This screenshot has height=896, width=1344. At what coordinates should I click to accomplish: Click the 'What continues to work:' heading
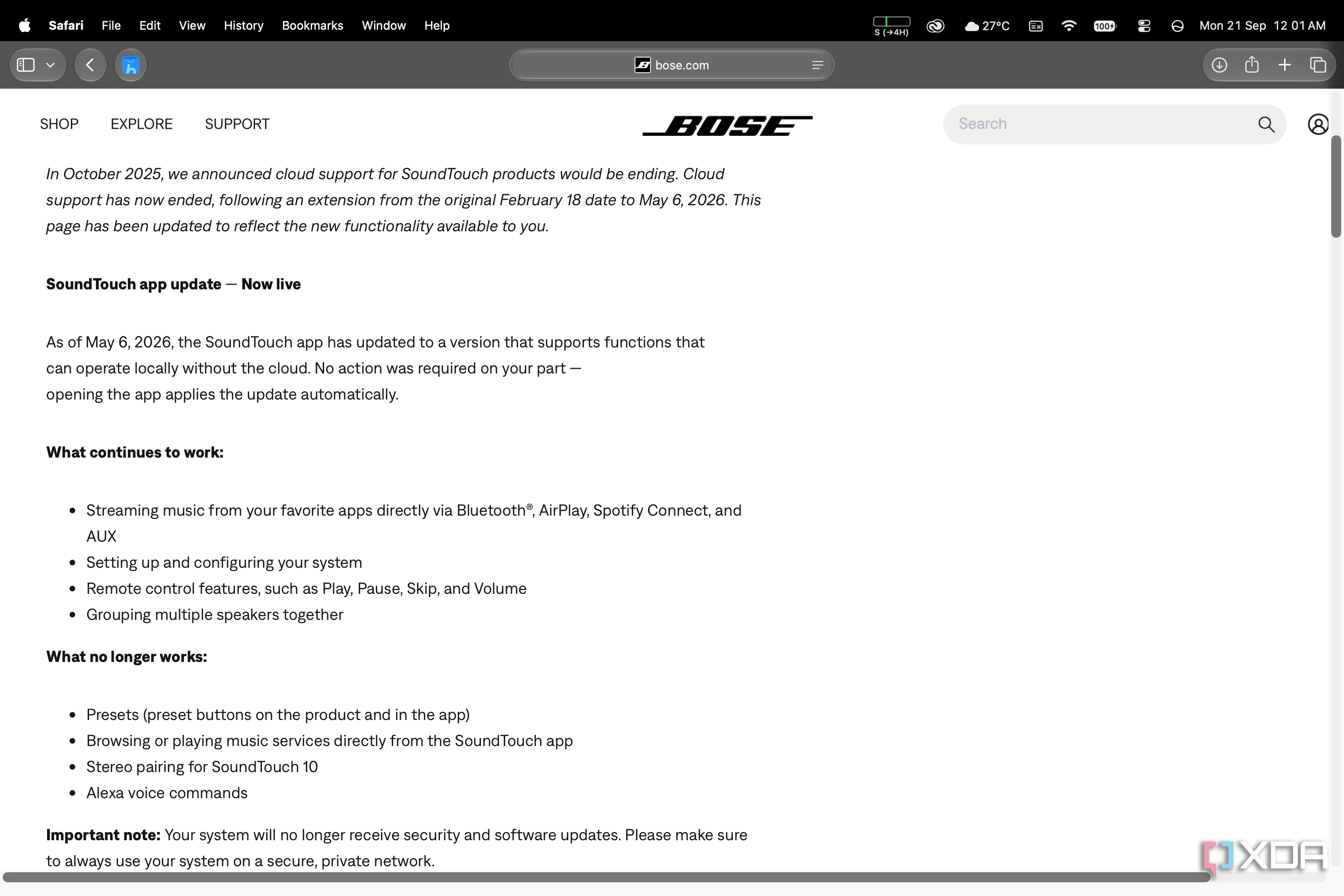click(x=135, y=453)
